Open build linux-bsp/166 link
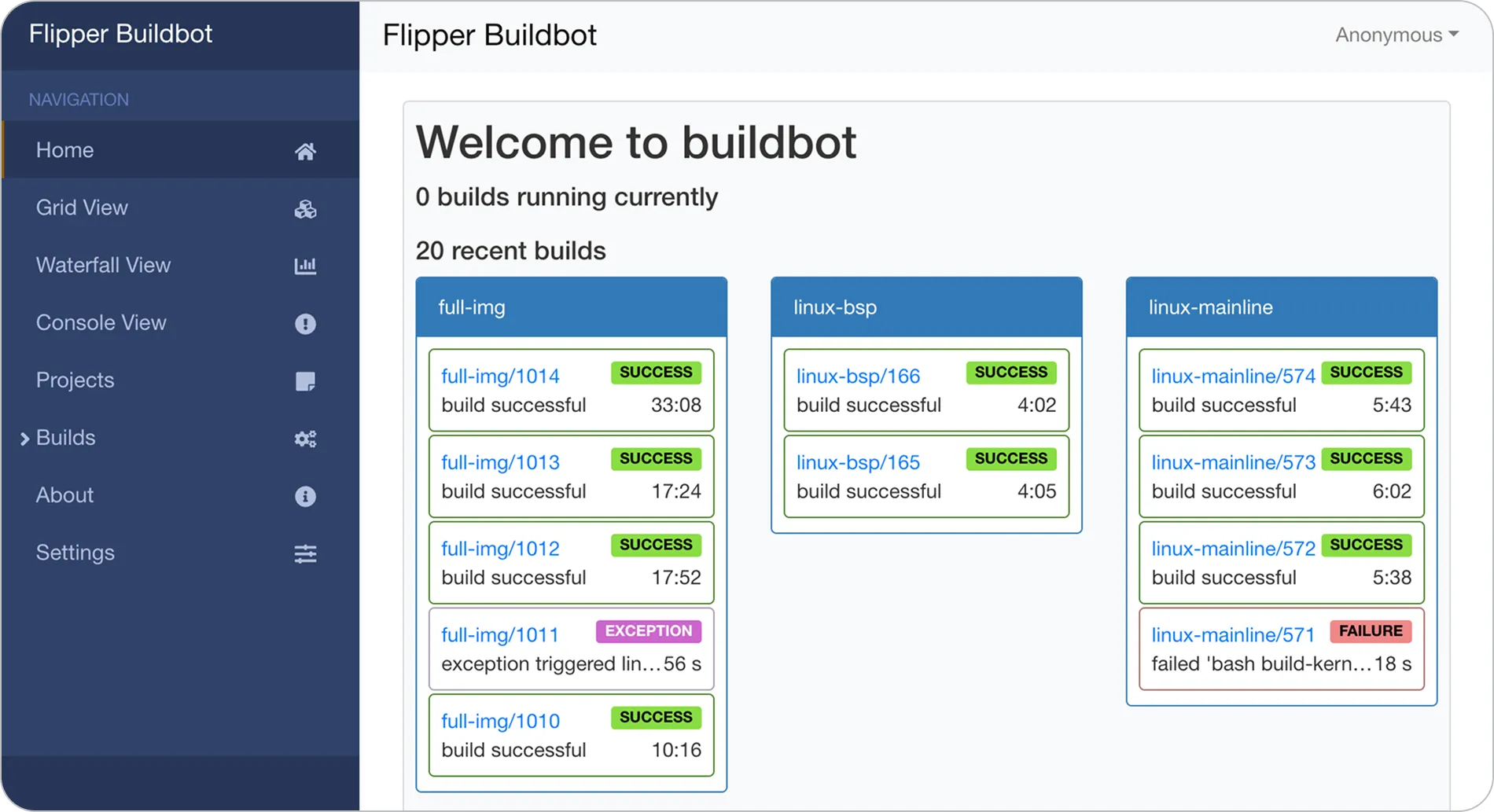Image resolution: width=1494 pixels, height=812 pixels. (858, 376)
